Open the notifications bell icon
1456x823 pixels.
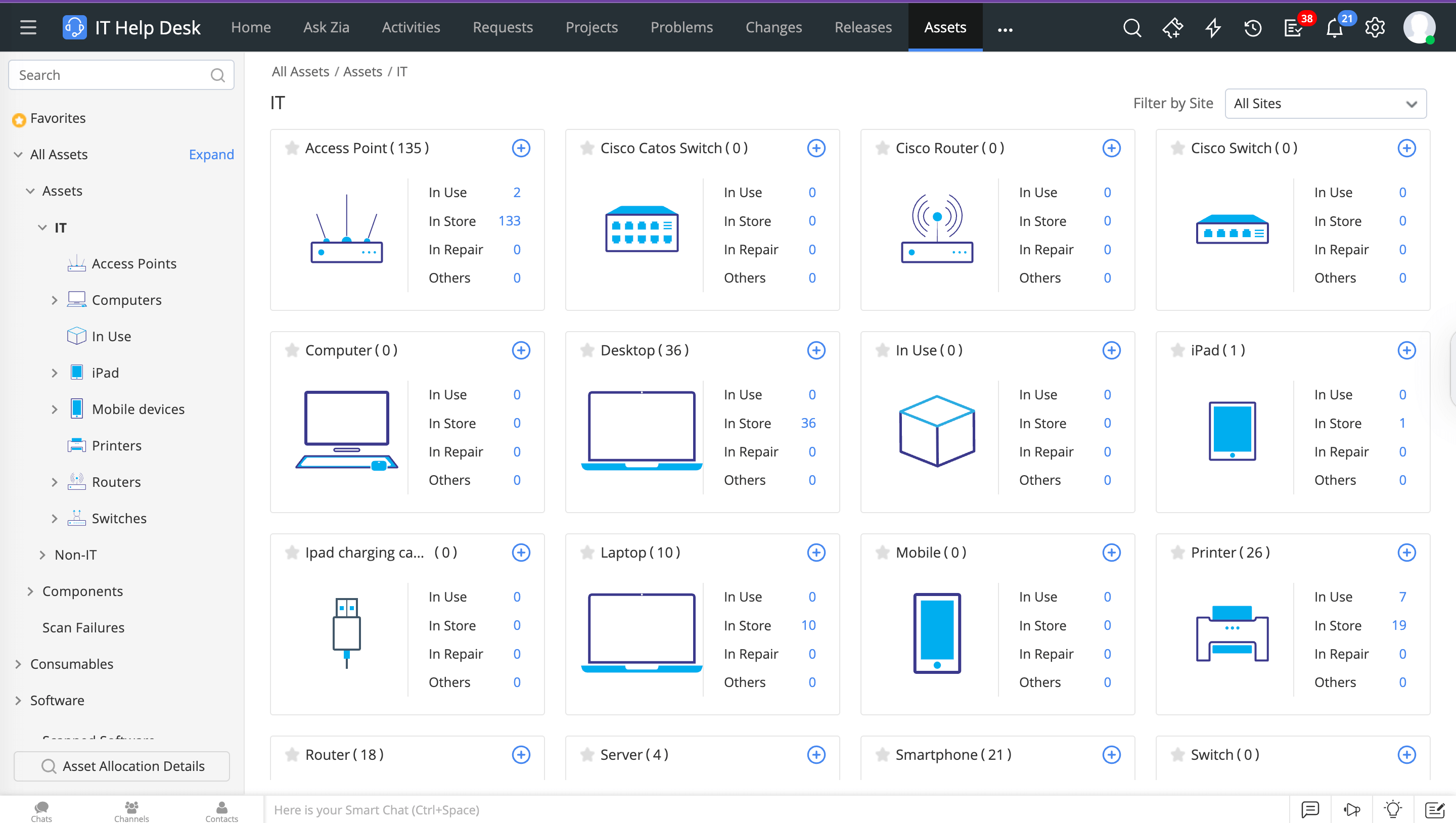tap(1334, 28)
